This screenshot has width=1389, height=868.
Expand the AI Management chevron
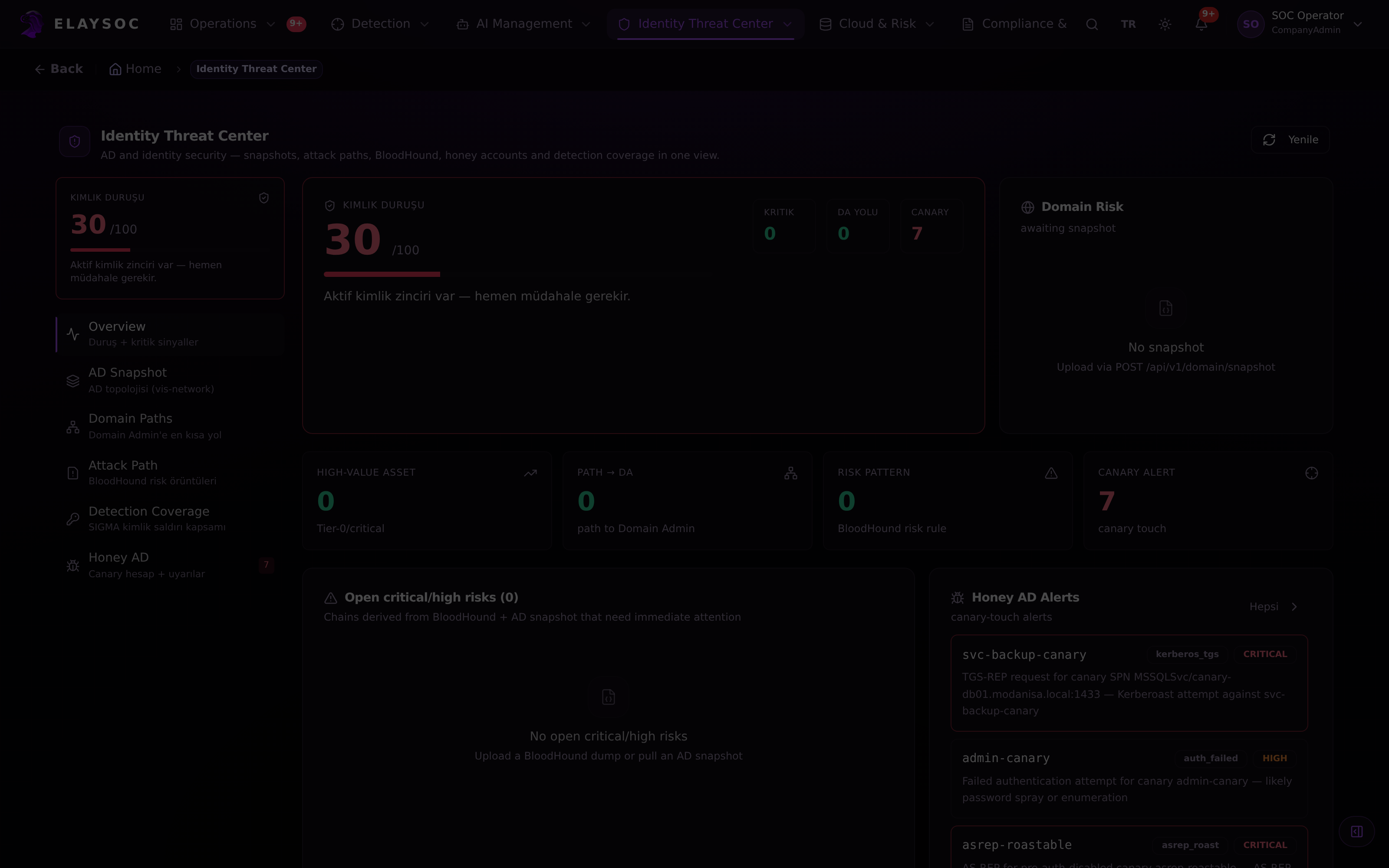[x=586, y=24]
